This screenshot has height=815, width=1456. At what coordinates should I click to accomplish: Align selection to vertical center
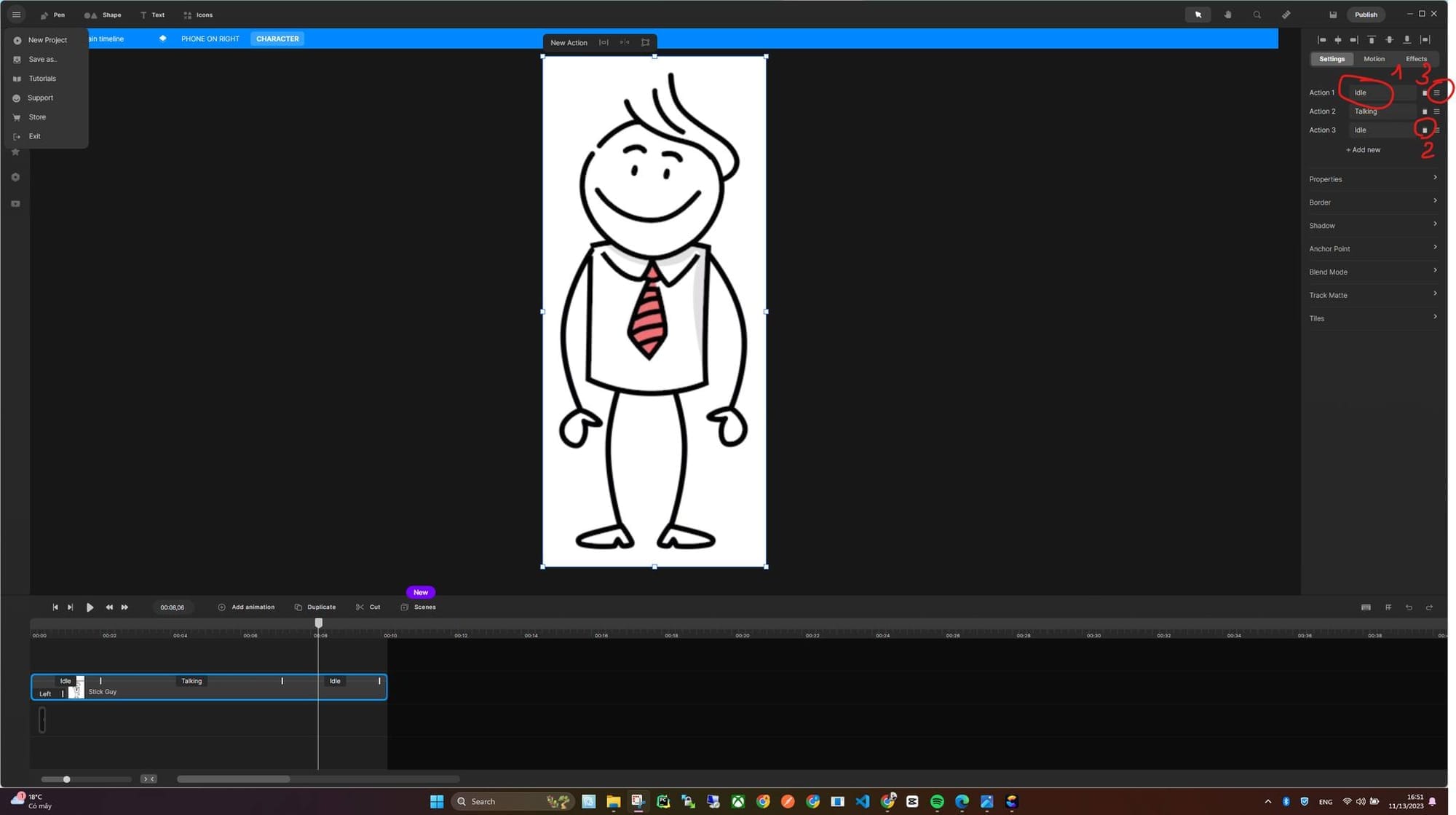pyautogui.click(x=1389, y=40)
